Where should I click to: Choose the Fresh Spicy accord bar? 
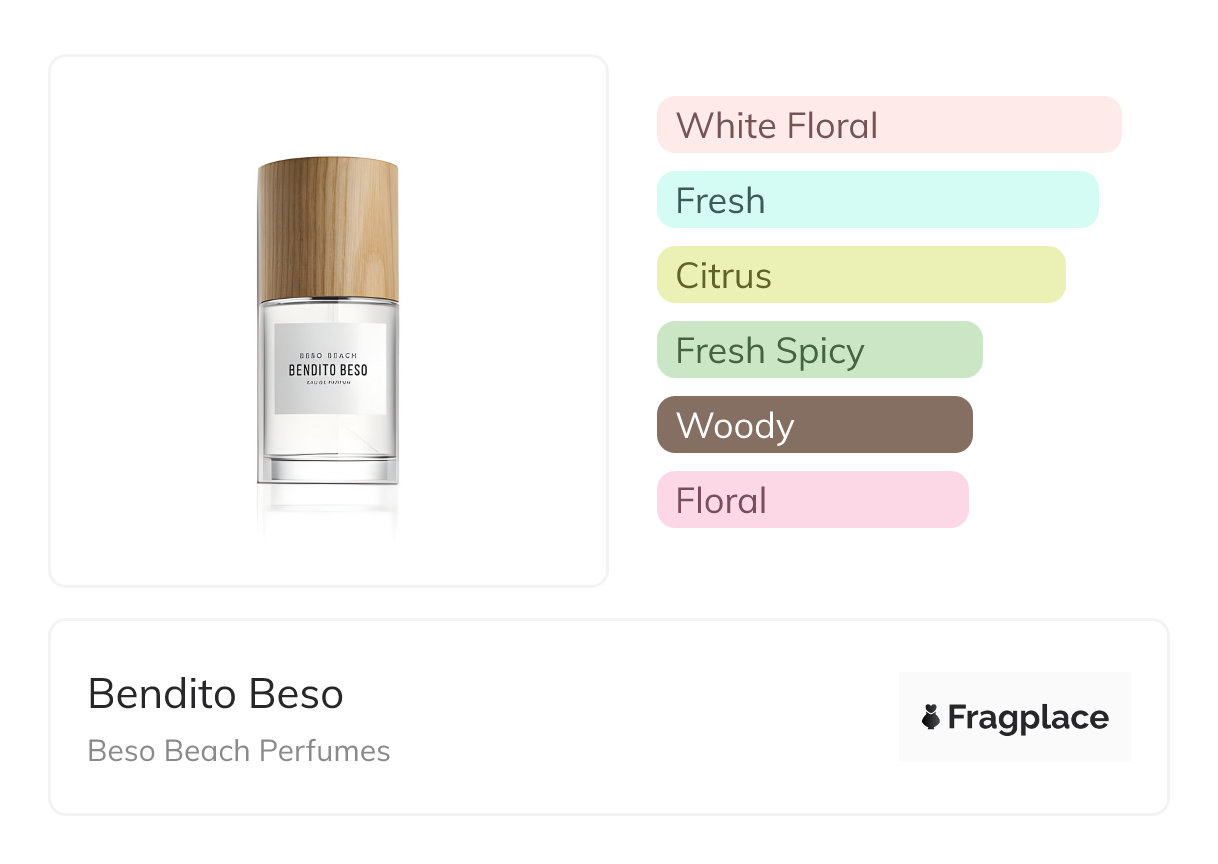819,350
